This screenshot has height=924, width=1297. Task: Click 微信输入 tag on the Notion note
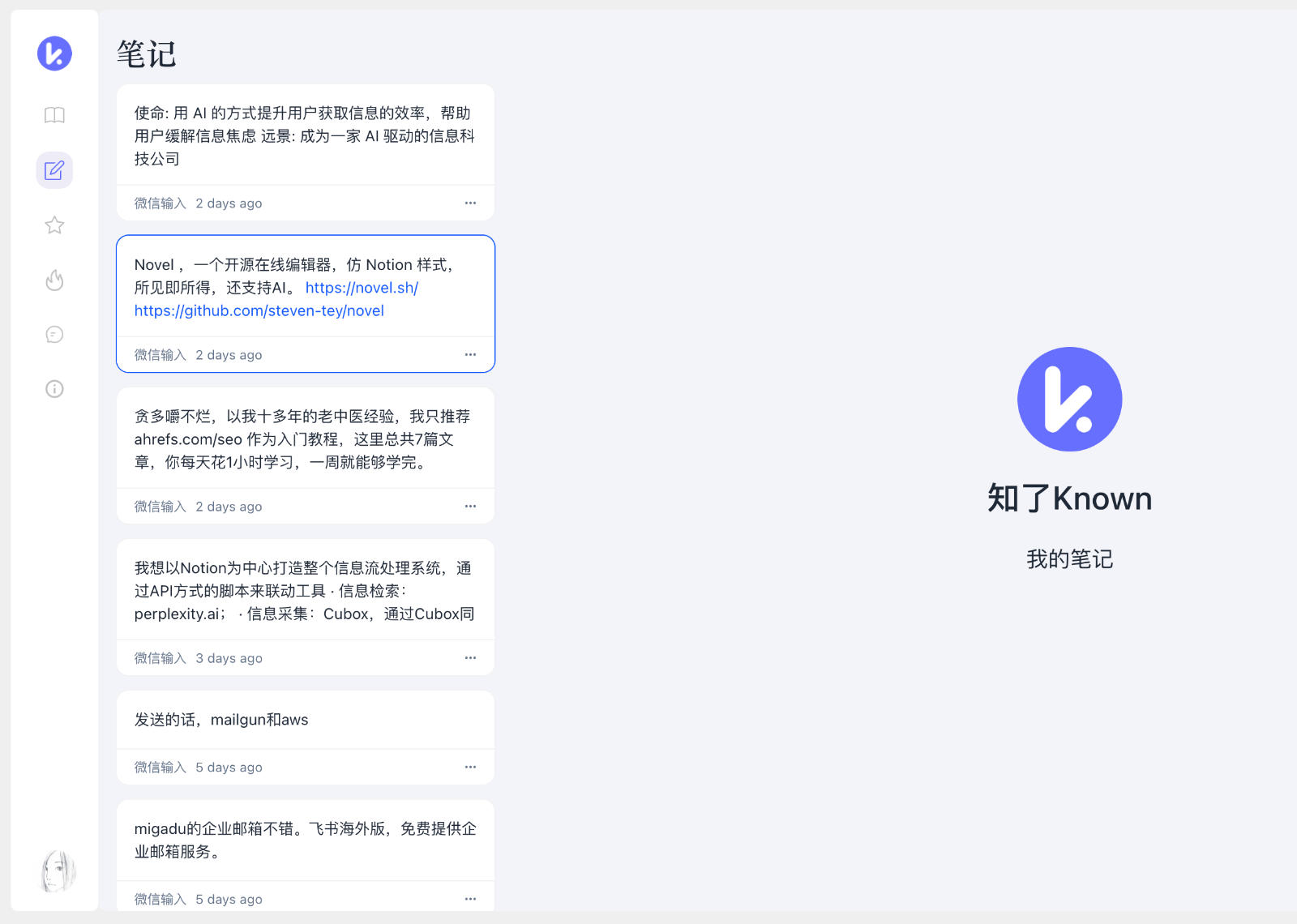[x=158, y=657]
